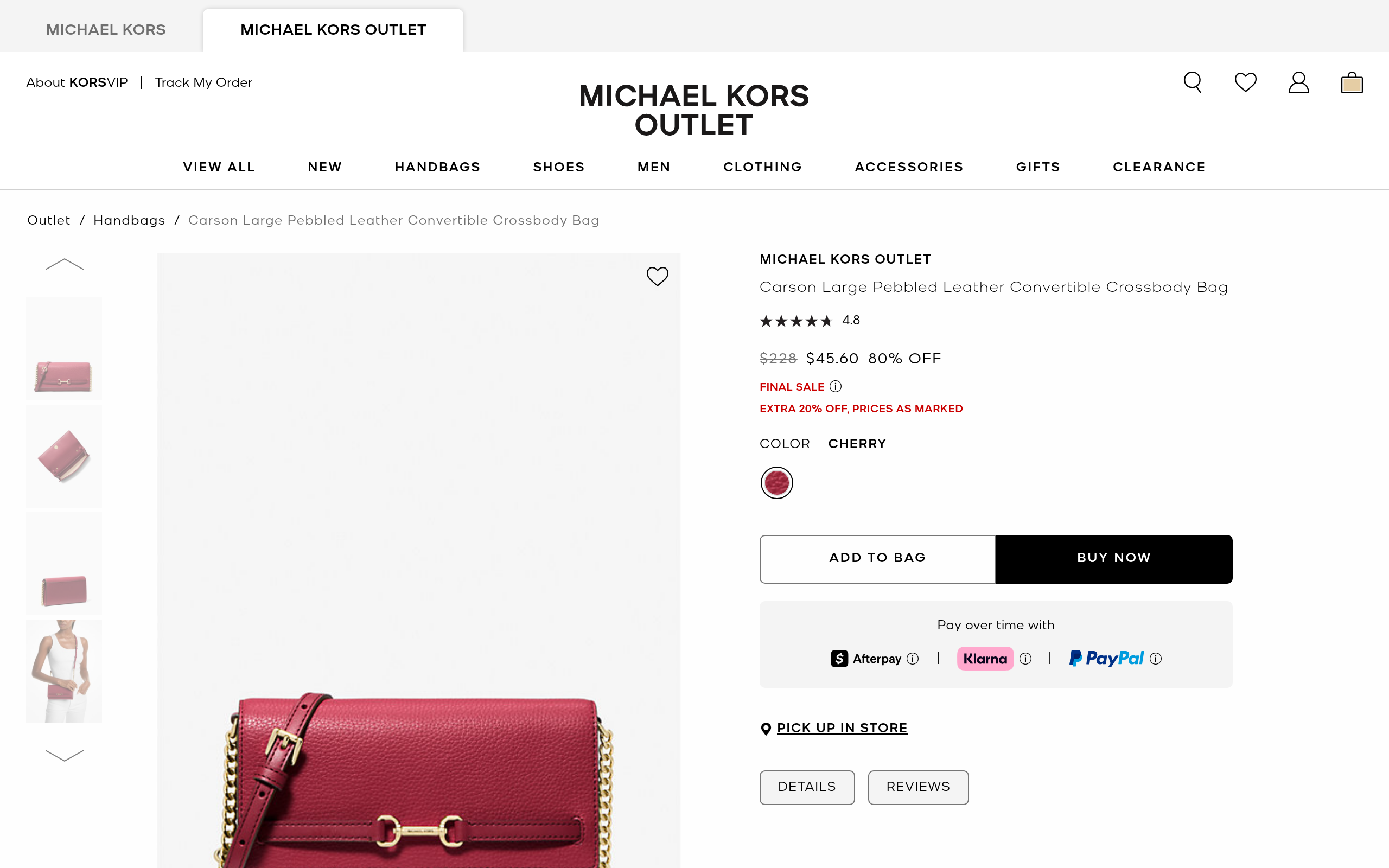
Task: Switch to the Michael Kors tab
Action: coord(106,30)
